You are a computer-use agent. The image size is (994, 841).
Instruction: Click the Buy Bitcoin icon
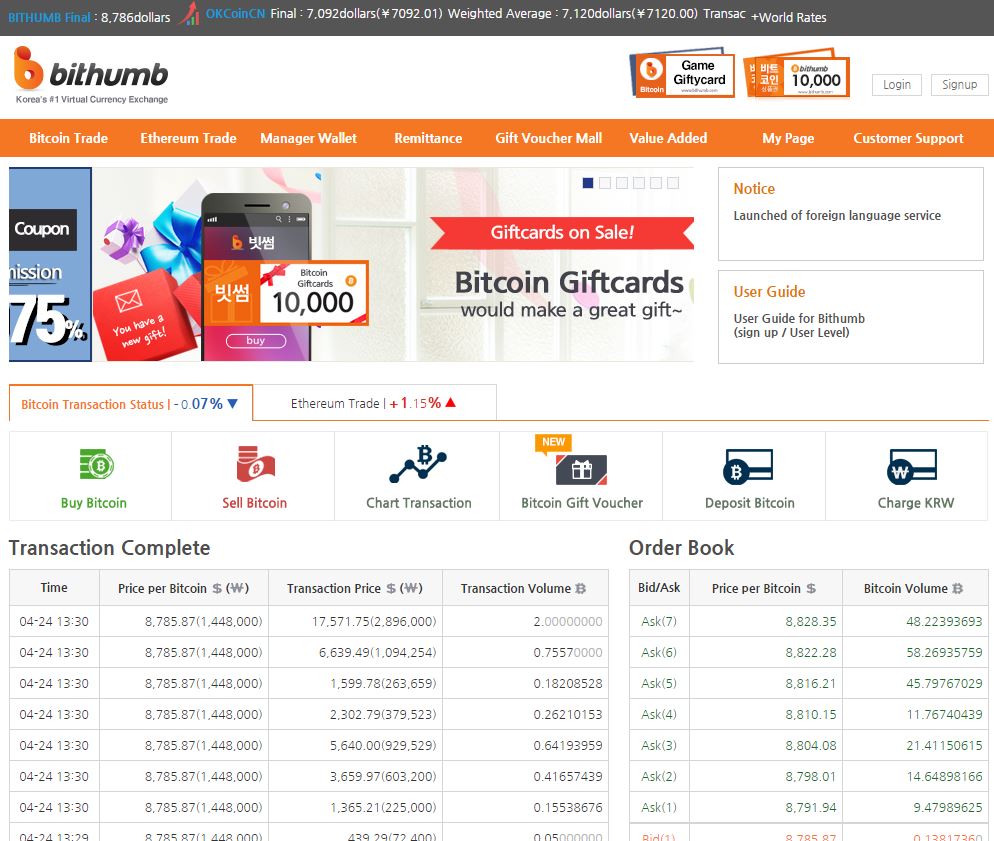pyautogui.click(x=94, y=466)
